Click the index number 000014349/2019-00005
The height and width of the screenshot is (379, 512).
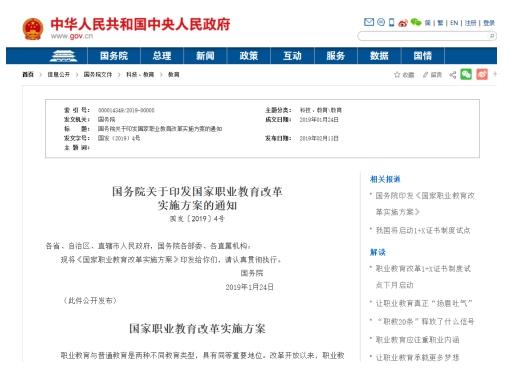click(x=126, y=110)
